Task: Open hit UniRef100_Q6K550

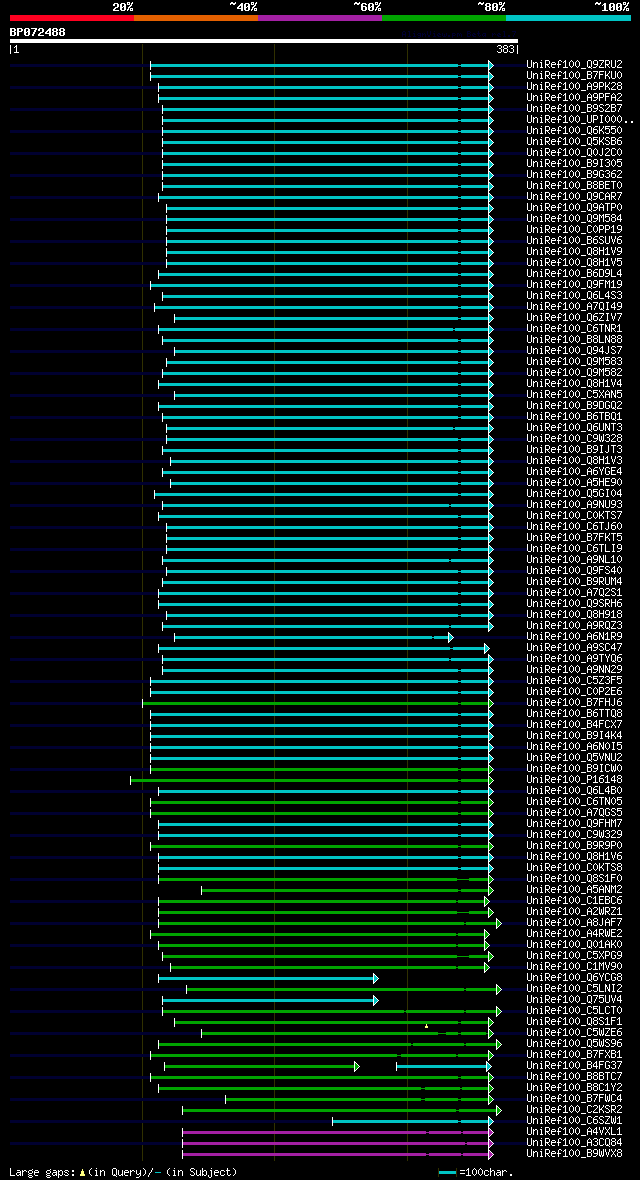Action: (574, 130)
